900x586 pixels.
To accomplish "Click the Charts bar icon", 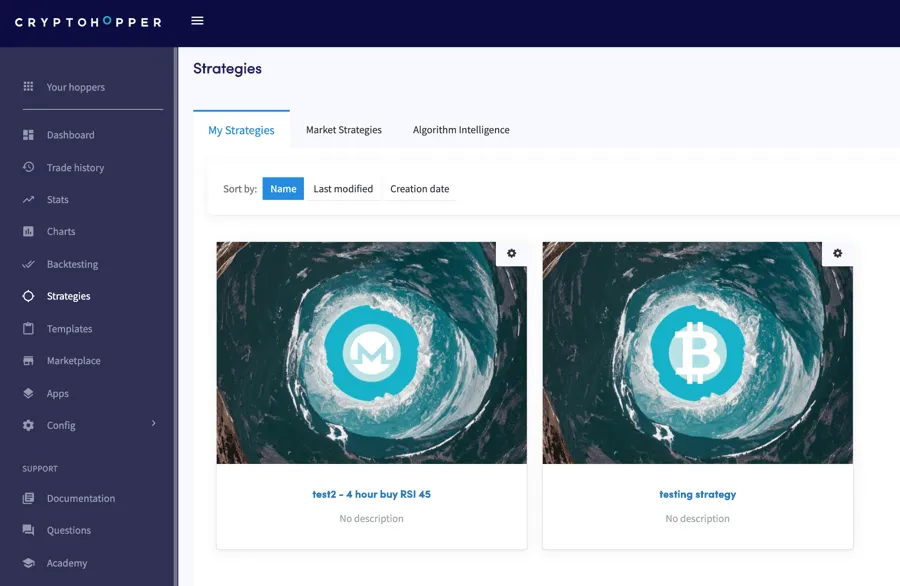I will click(x=28, y=231).
